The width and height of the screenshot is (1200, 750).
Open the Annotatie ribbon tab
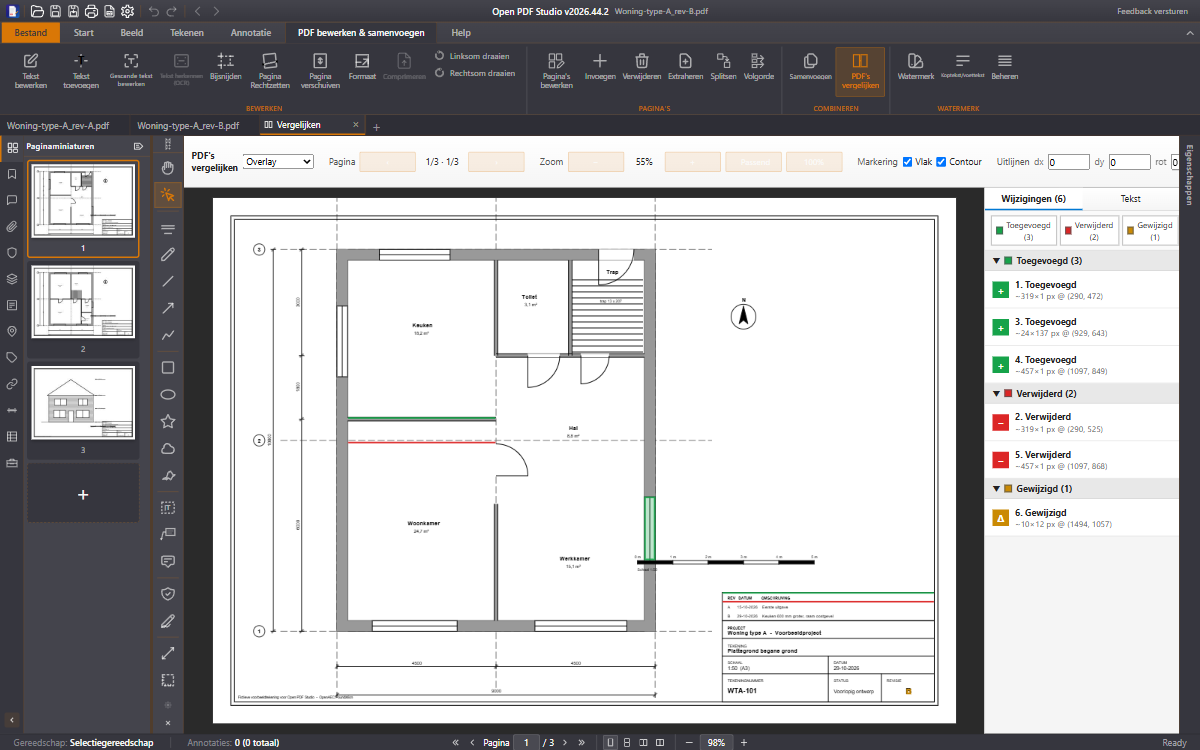point(250,33)
